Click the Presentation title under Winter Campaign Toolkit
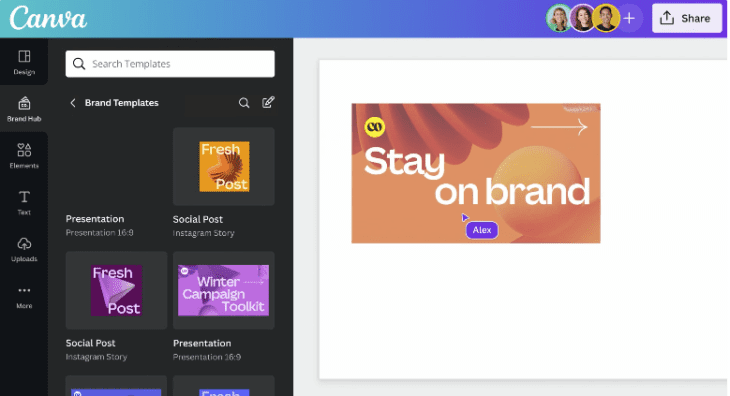Viewport: 730px width, 396px height. pyautogui.click(x=202, y=343)
